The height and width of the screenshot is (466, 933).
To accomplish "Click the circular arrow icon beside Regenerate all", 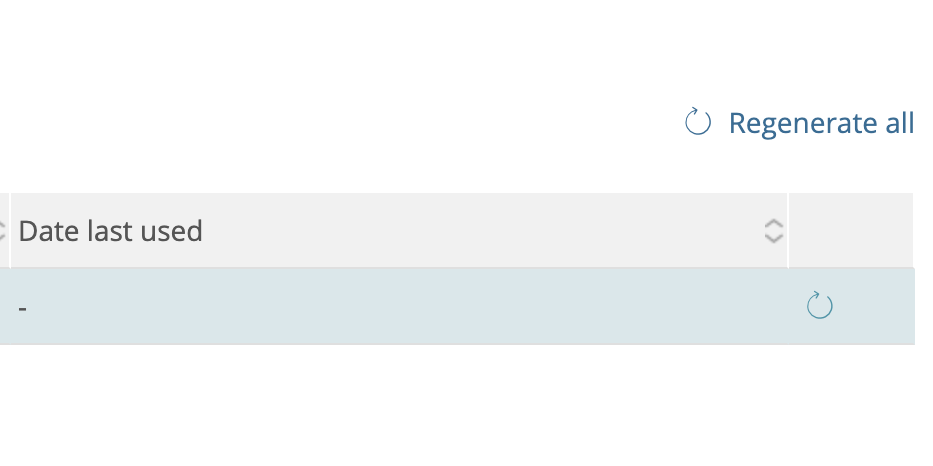I will [x=697, y=121].
